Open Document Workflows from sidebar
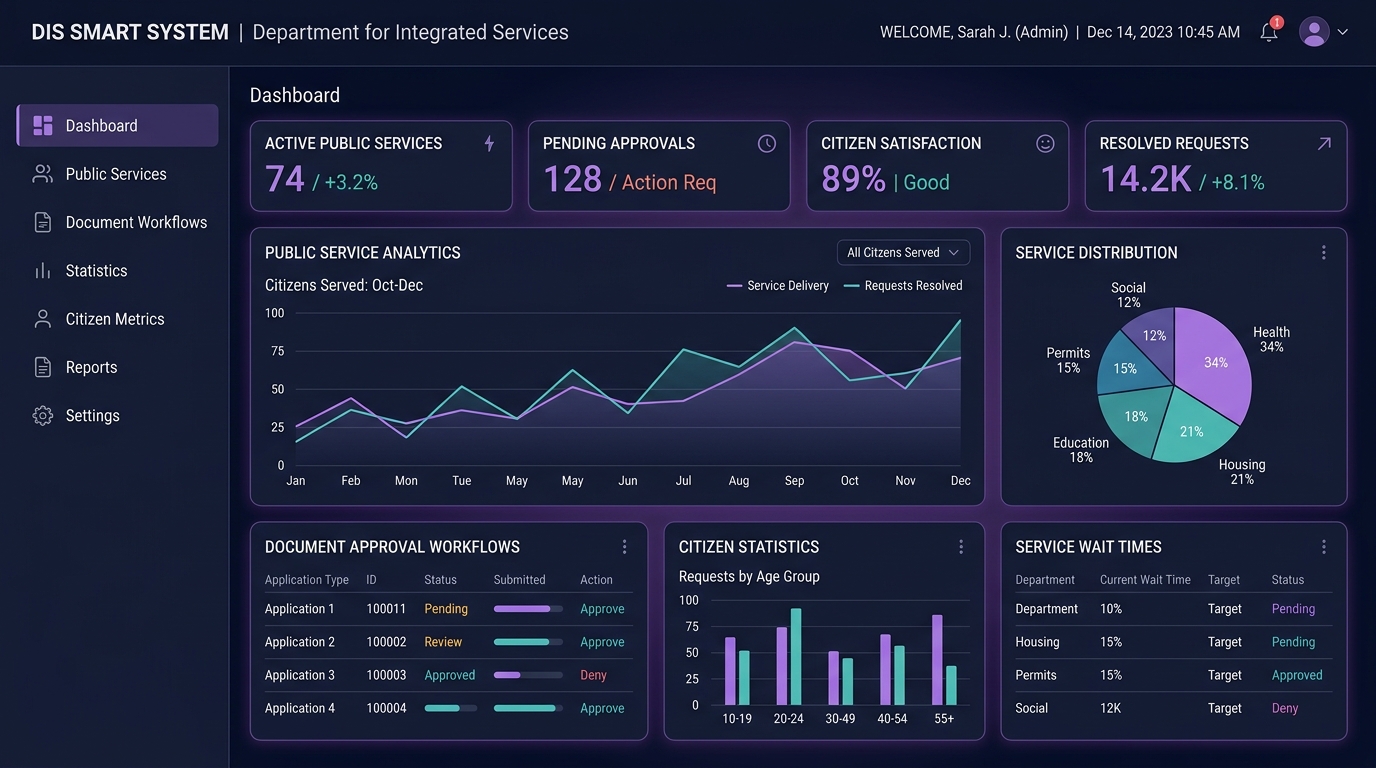 tap(117, 222)
